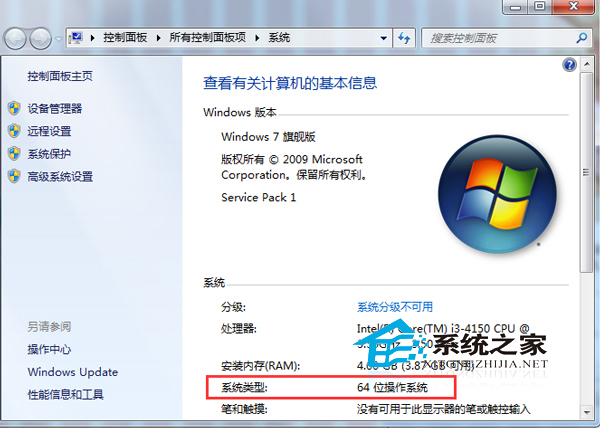Click the 处理器: label
This screenshot has height=428, width=600.
239,329
